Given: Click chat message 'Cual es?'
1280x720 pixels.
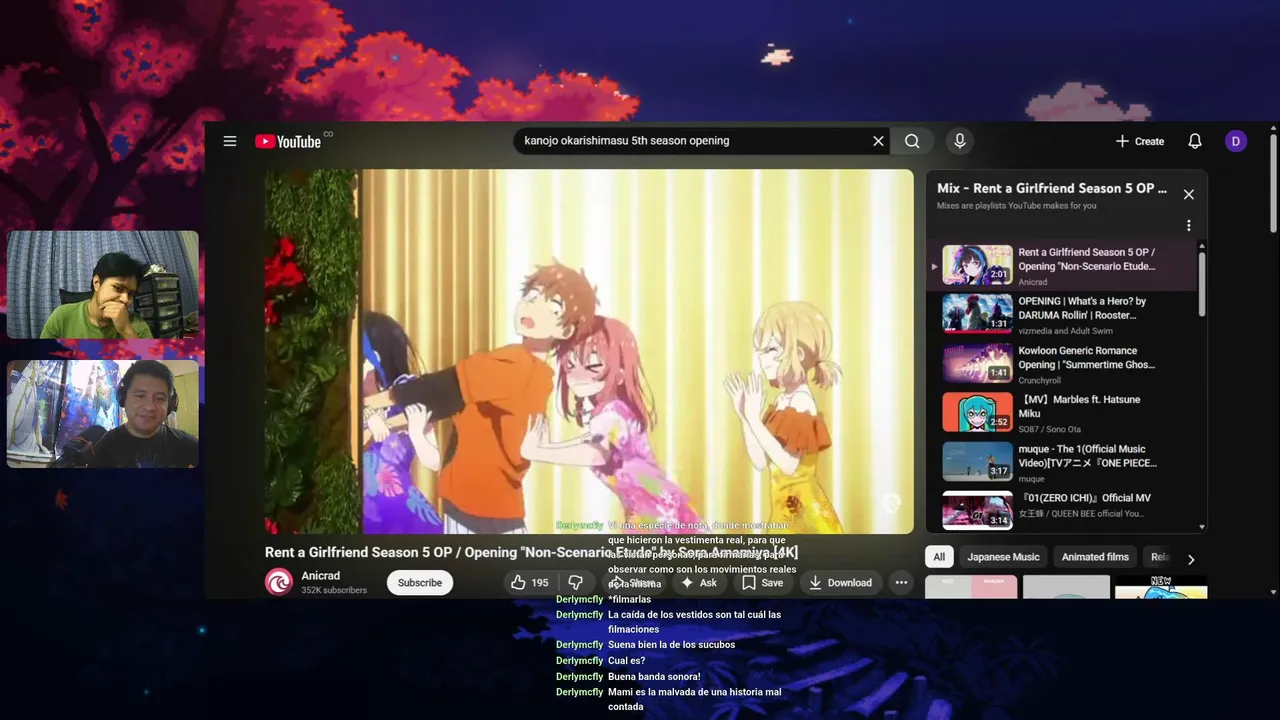Looking at the screenshot, I should click(626, 661).
